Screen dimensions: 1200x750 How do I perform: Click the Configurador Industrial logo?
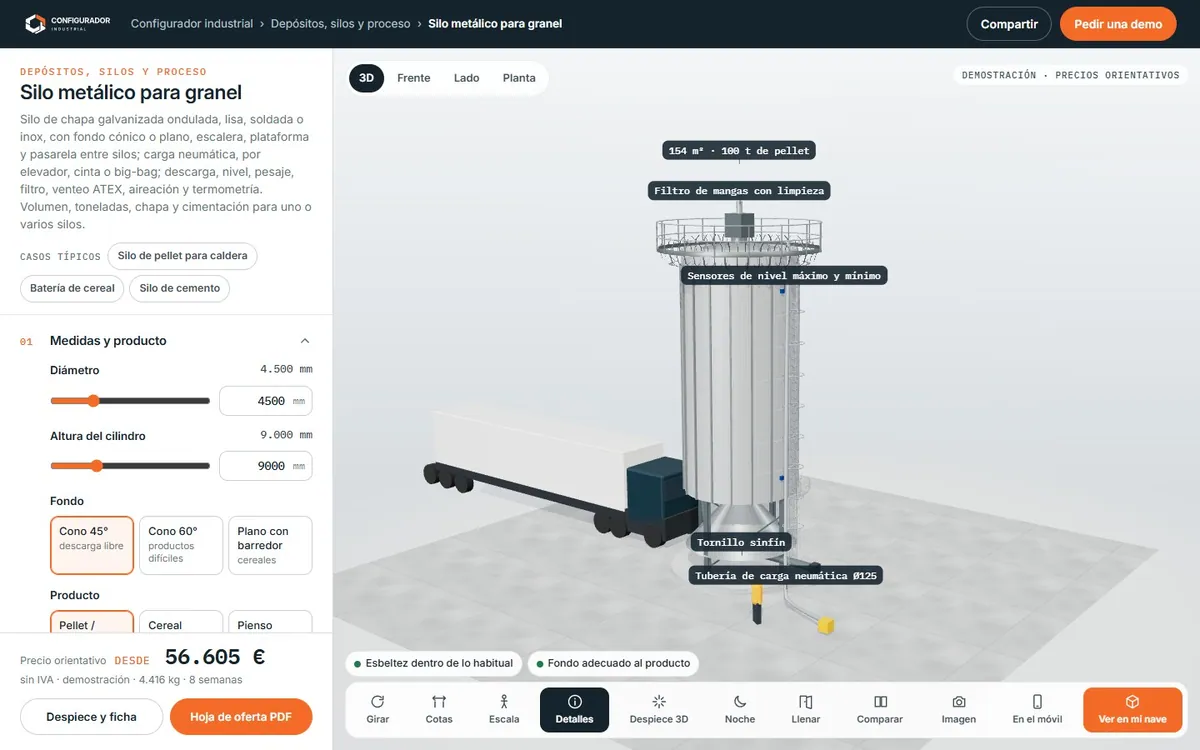click(x=68, y=24)
